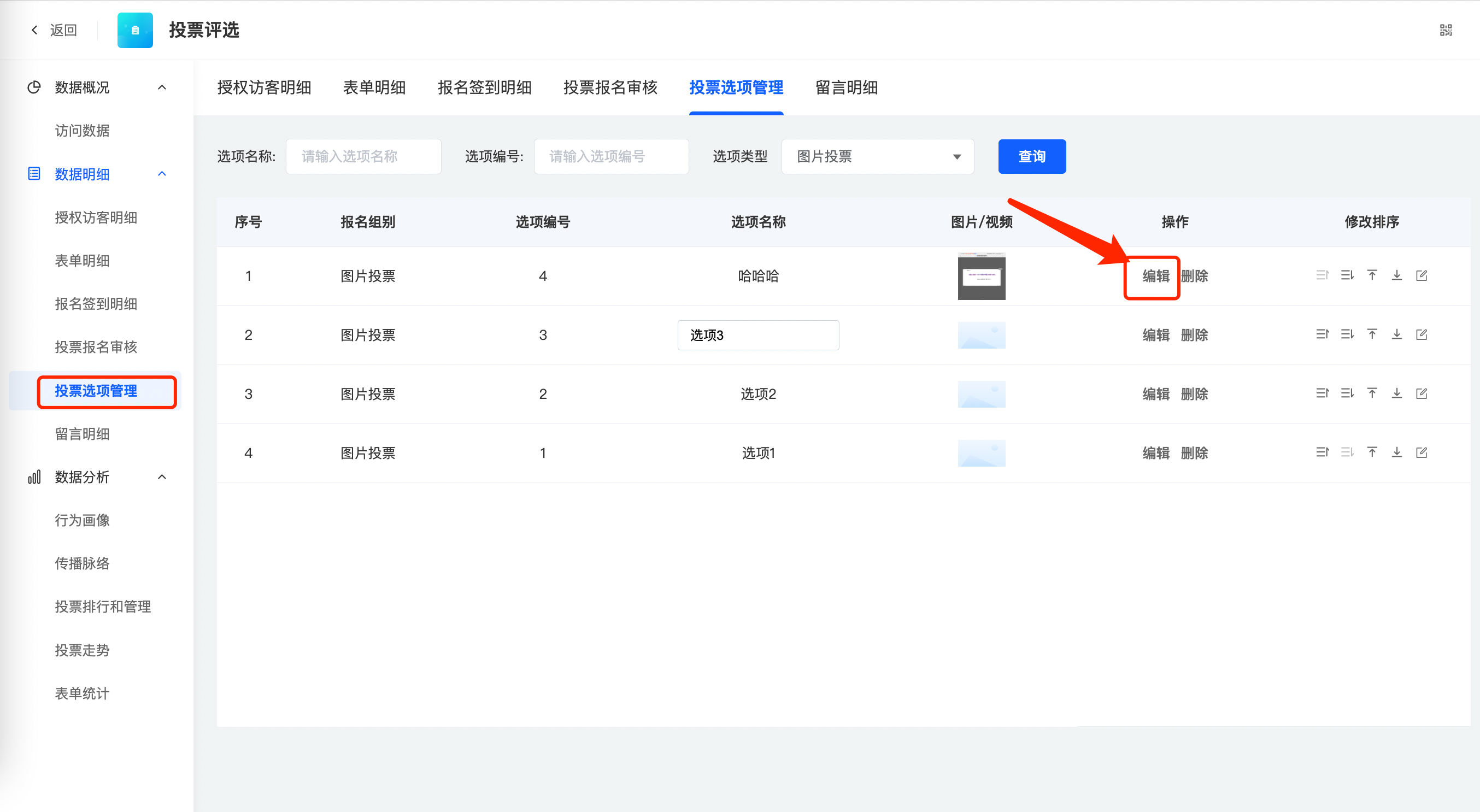Click the blue 查询 button
Image resolution: width=1480 pixels, height=812 pixels.
pyautogui.click(x=1032, y=156)
